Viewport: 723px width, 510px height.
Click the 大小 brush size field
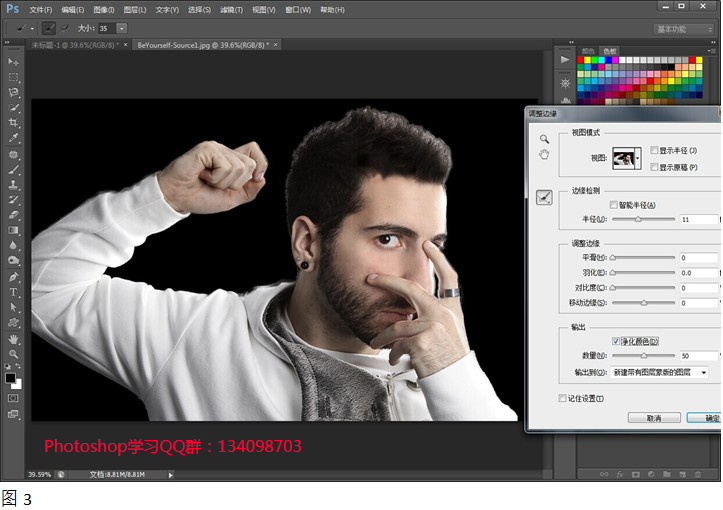coord(107,29)
